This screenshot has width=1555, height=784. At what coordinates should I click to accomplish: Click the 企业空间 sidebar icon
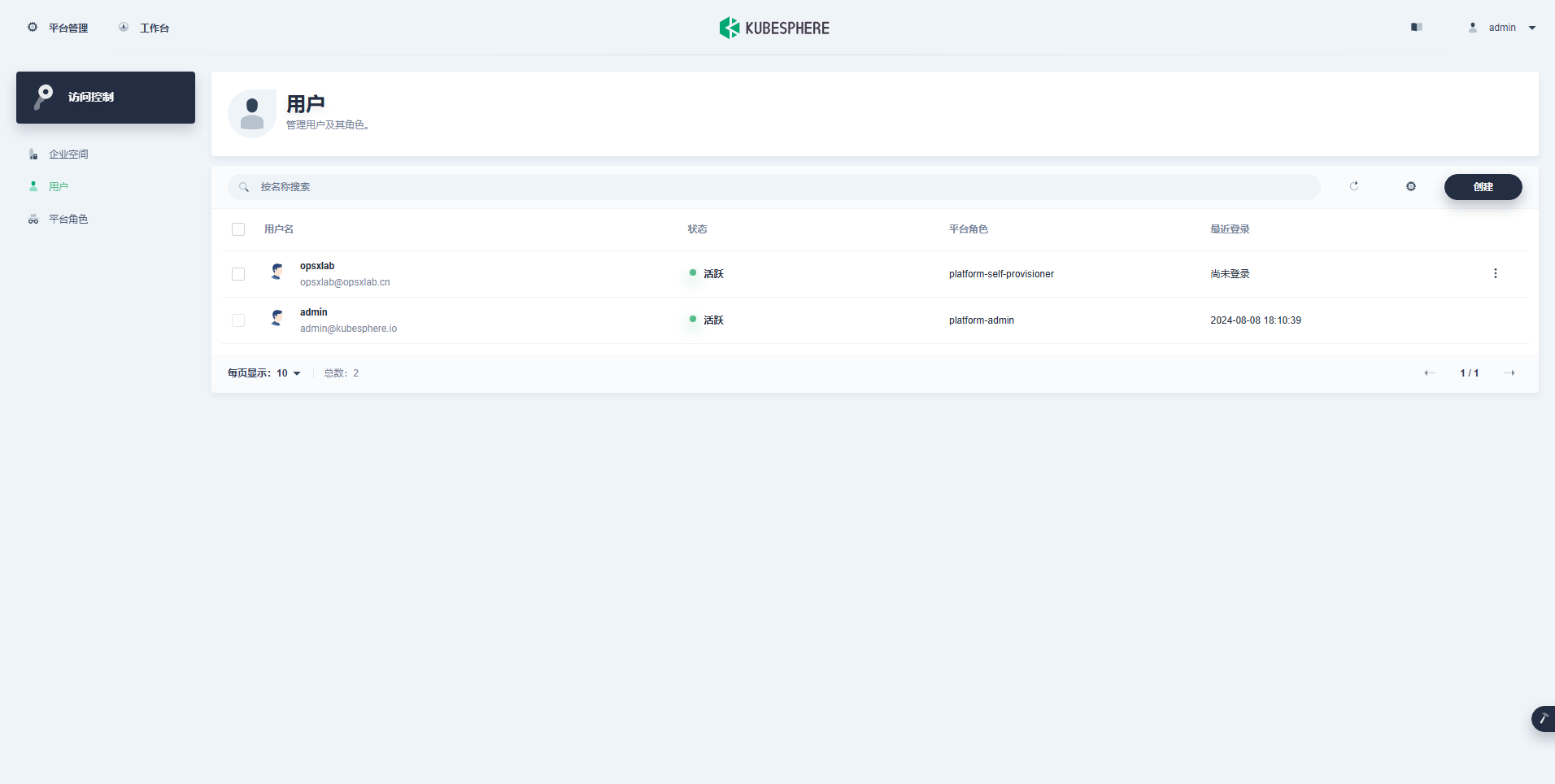click(x=33, y=154)
